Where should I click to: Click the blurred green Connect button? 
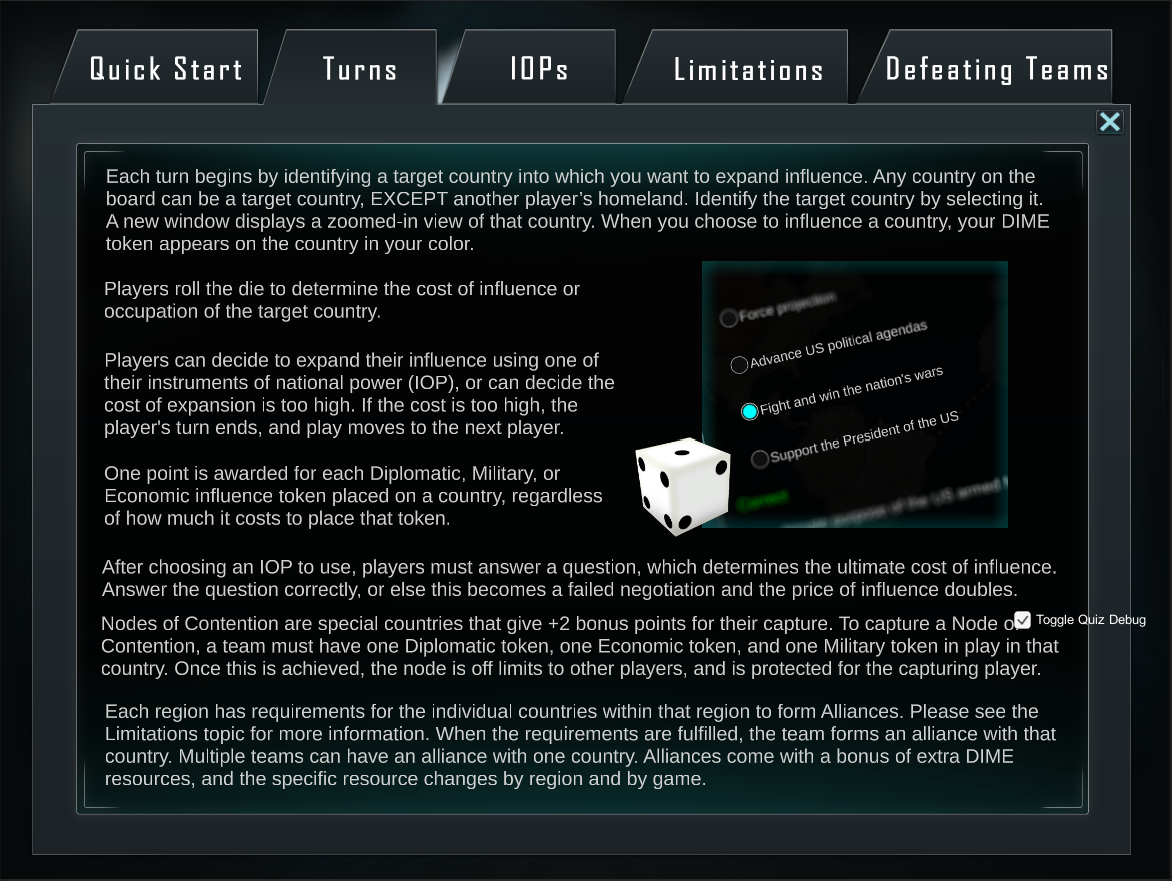762,500
